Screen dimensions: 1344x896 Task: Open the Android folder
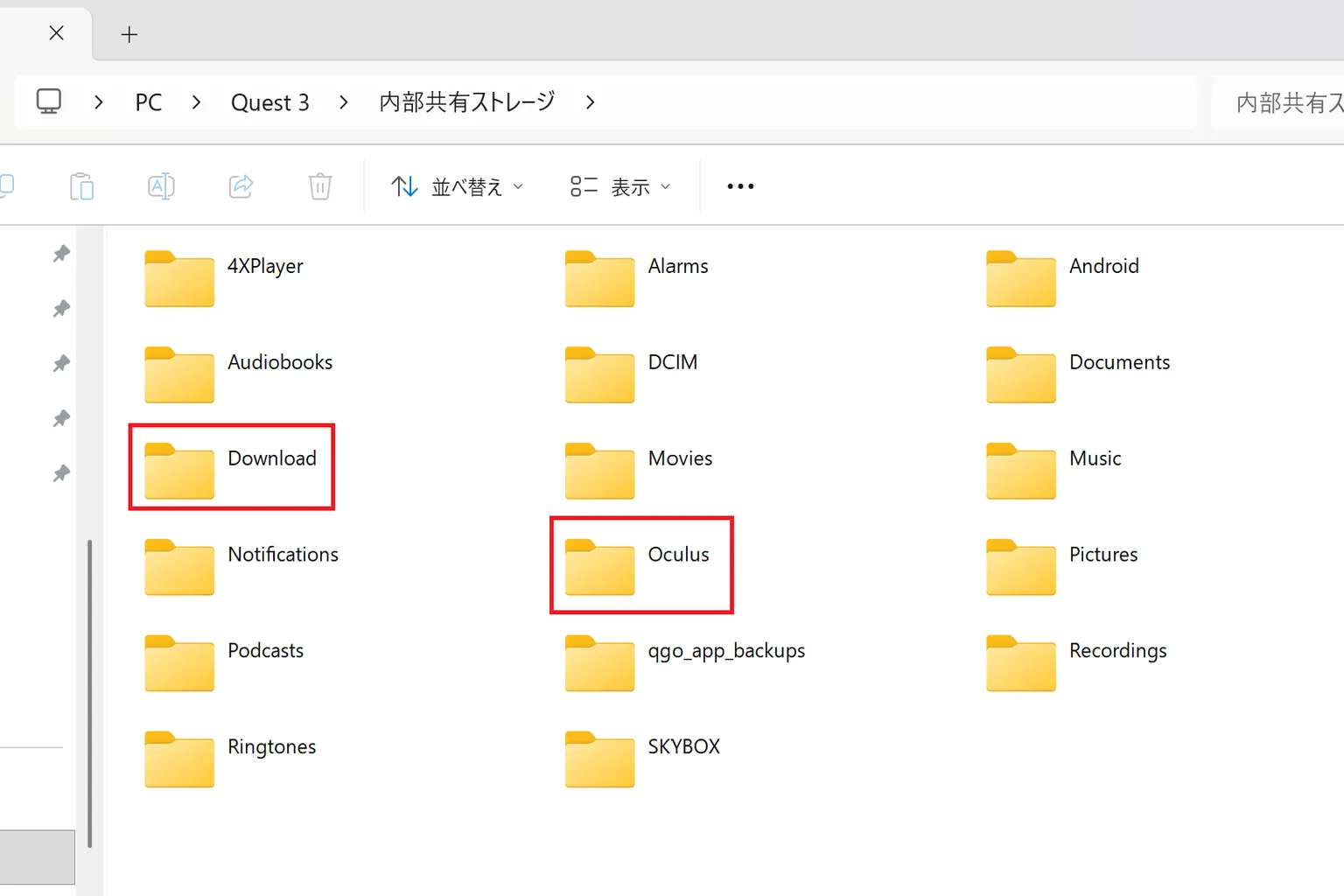[x=1063, y=278]
